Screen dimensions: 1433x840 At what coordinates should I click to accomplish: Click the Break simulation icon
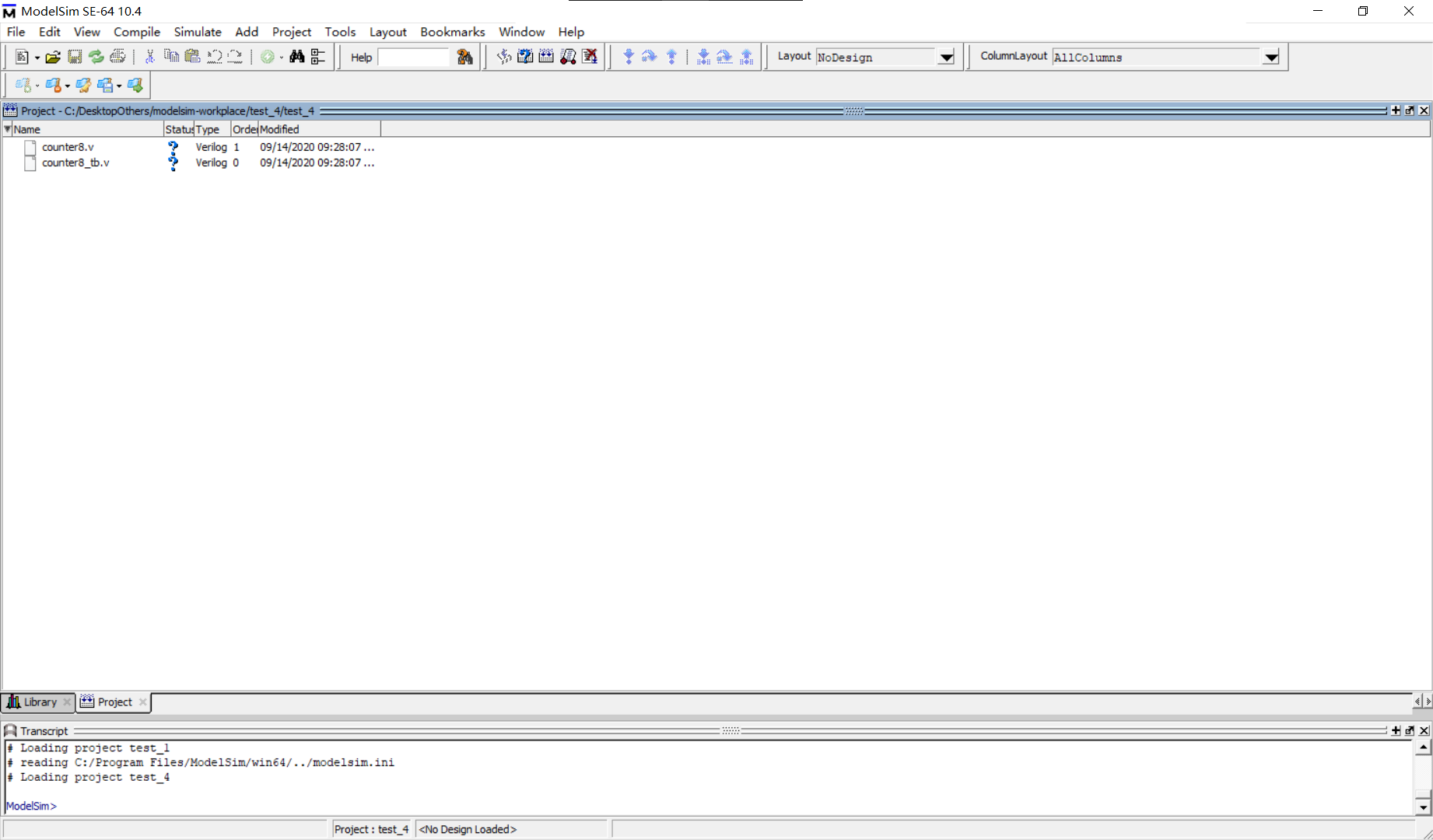click(x=568, y=57)
